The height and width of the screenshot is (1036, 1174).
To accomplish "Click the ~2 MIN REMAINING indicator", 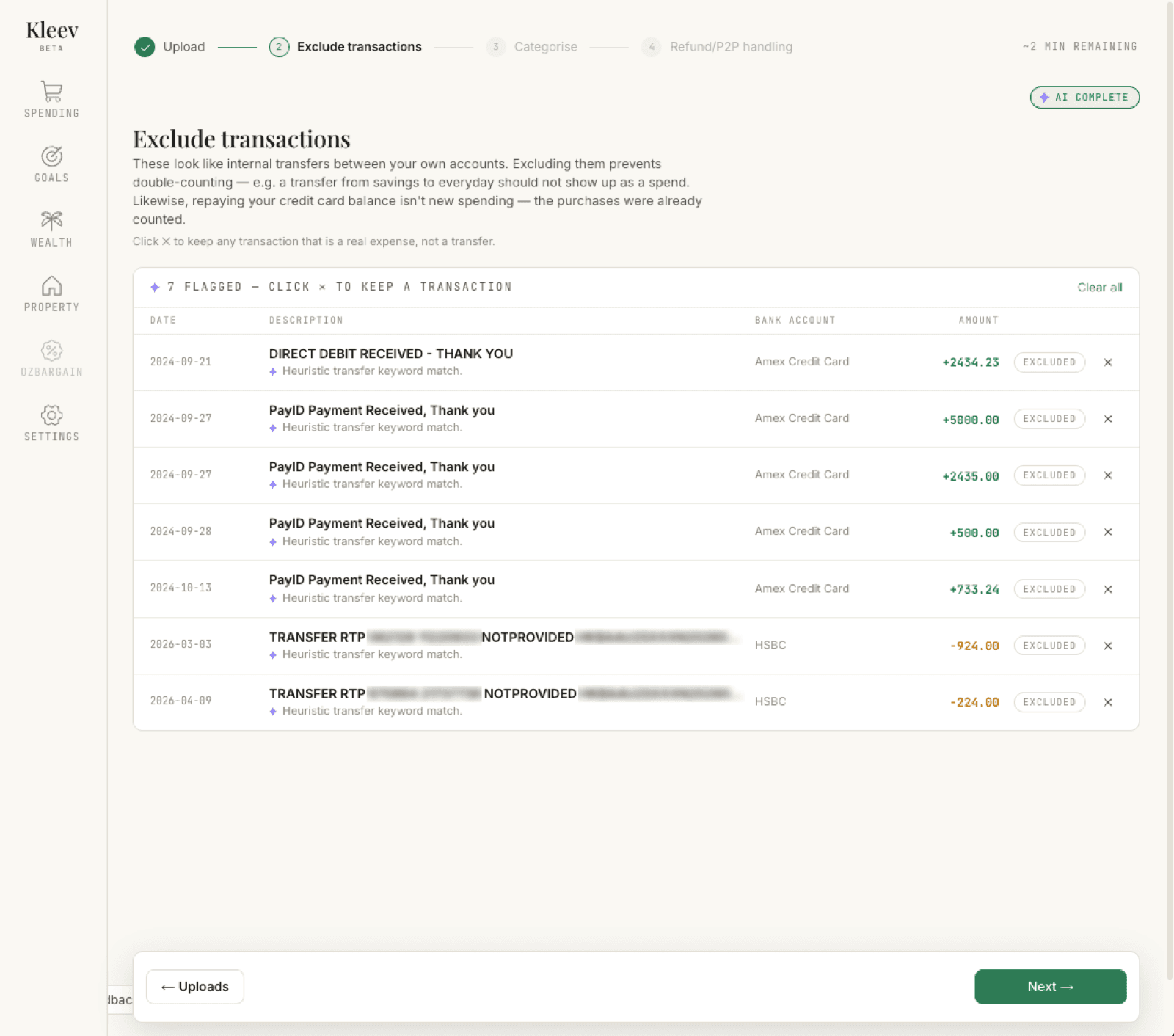I will 1080,46.
